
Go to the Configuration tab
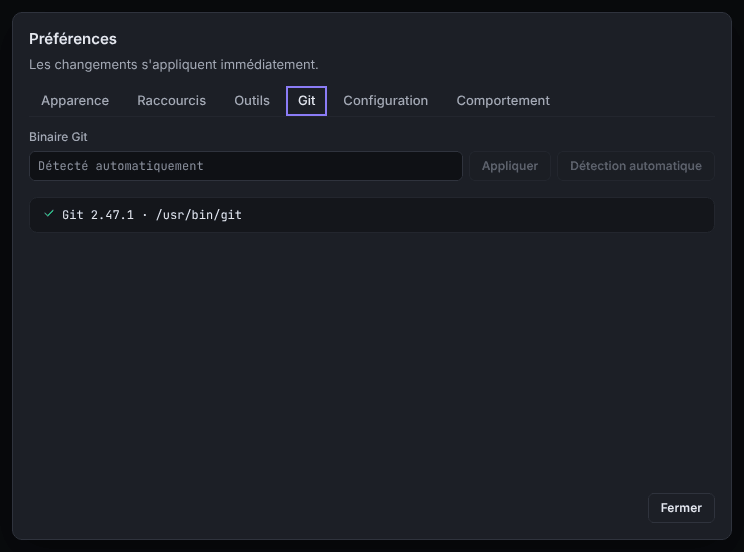click(386, 101)
